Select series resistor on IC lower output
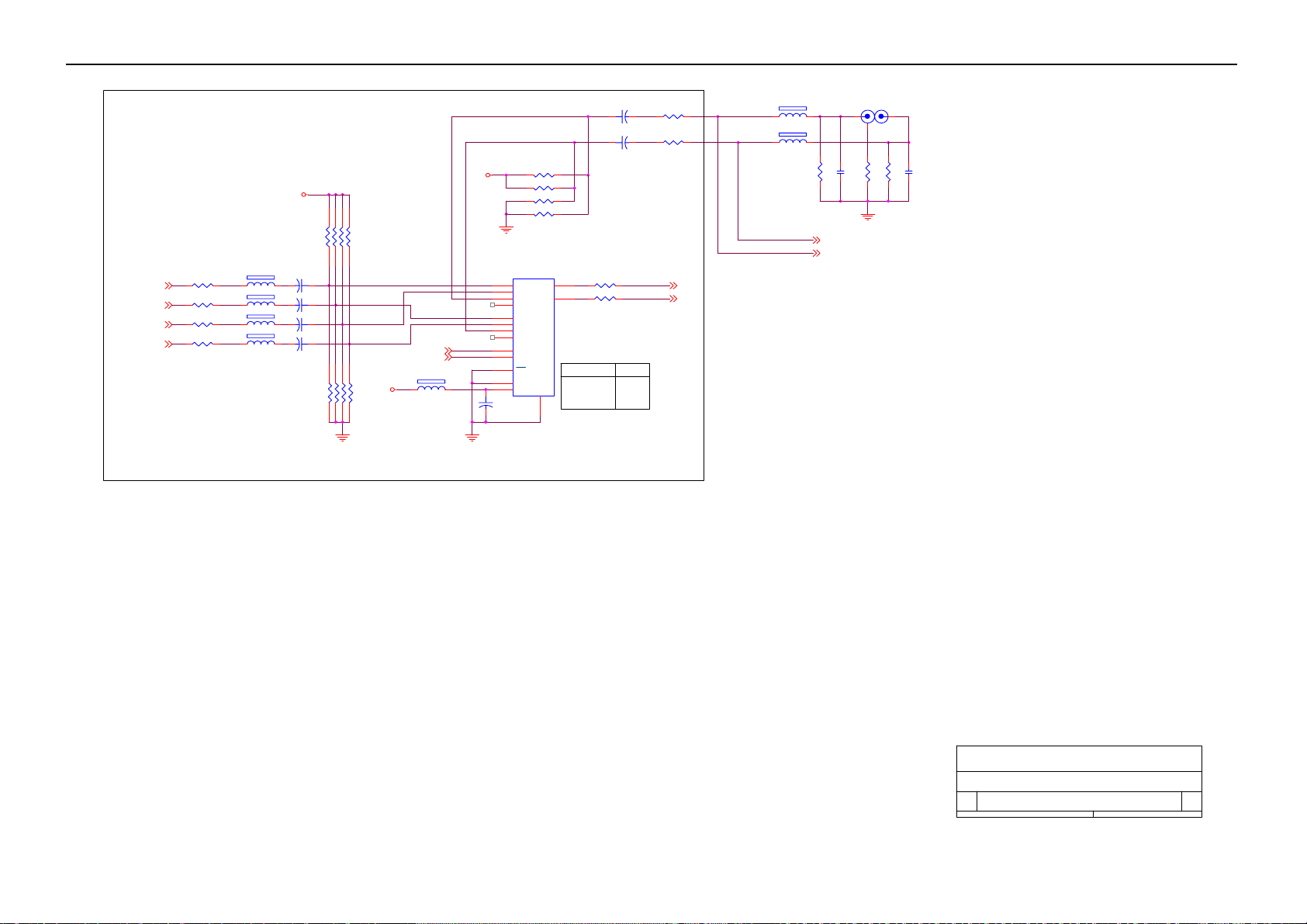 point(605,299)
